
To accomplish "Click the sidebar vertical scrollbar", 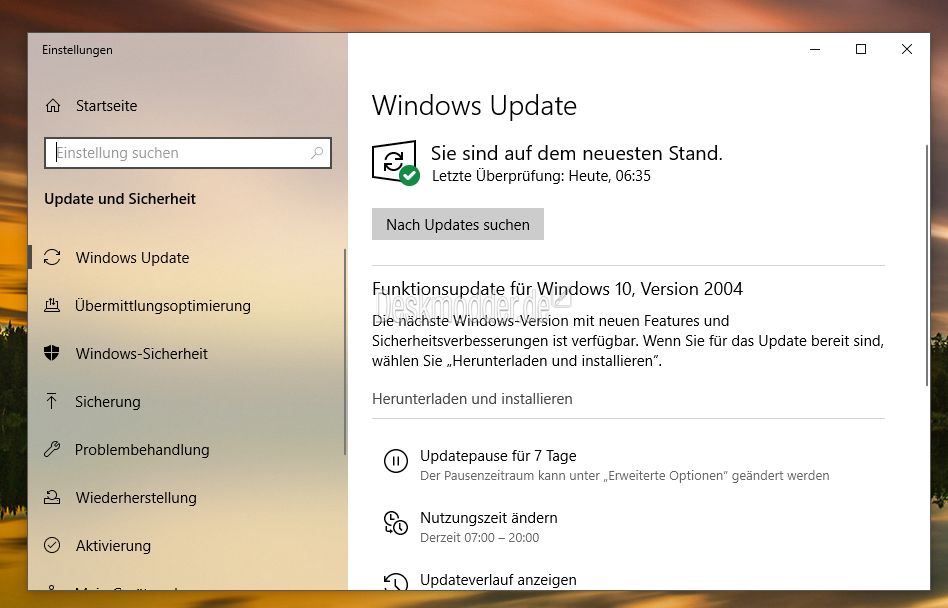I will point(345,352).
